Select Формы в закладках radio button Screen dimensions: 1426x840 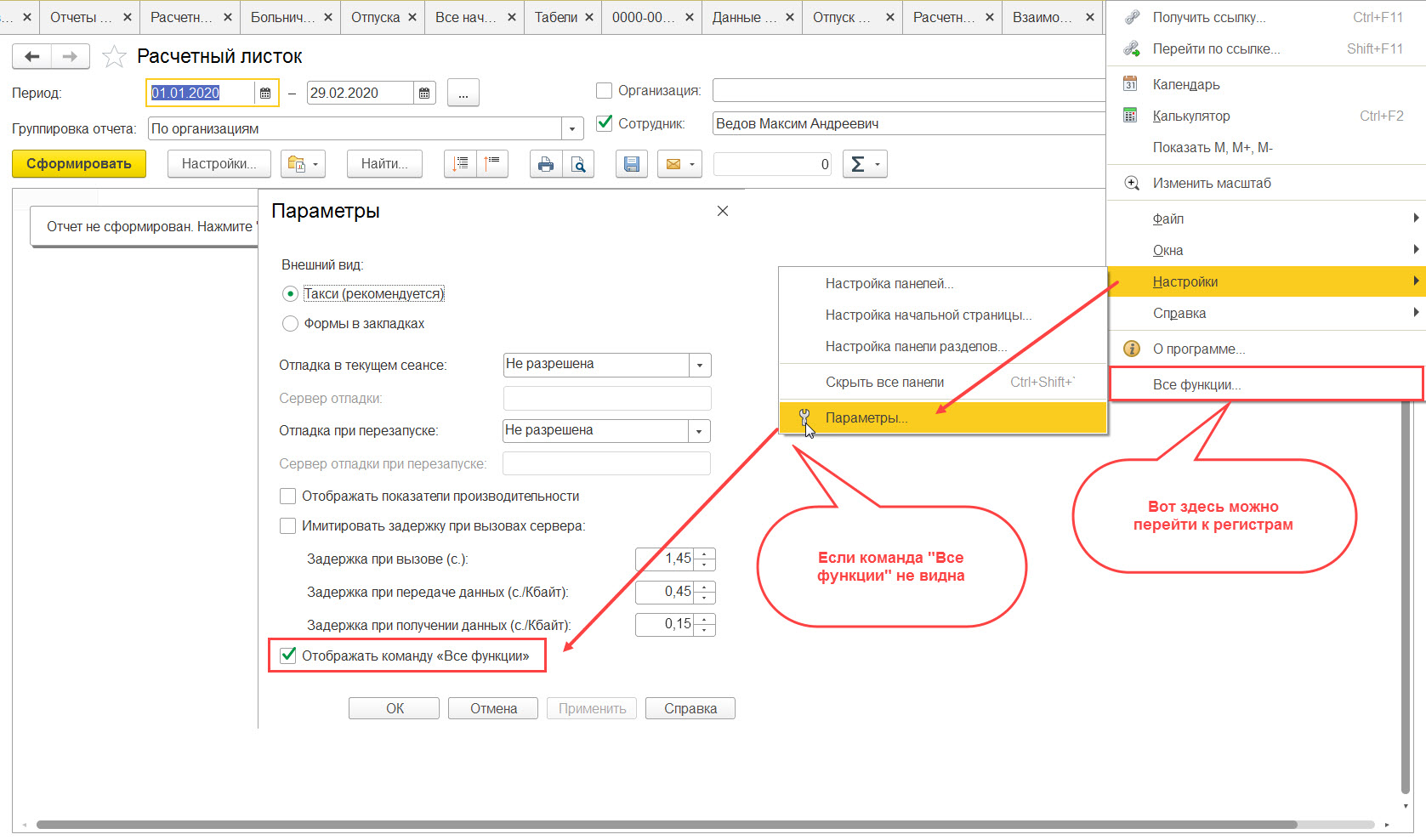coord(290,323)
